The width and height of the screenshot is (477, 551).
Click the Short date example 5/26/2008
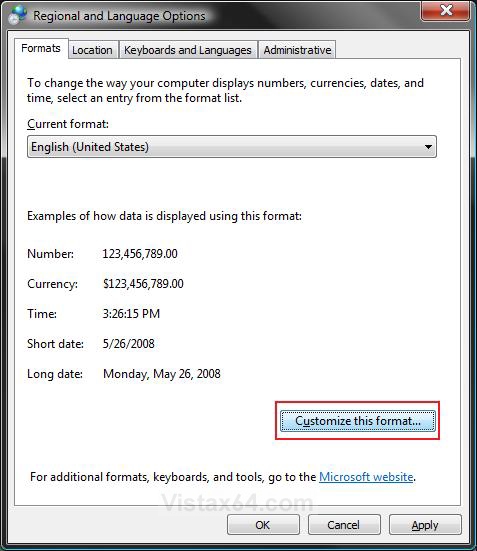(x=128, y=344)
